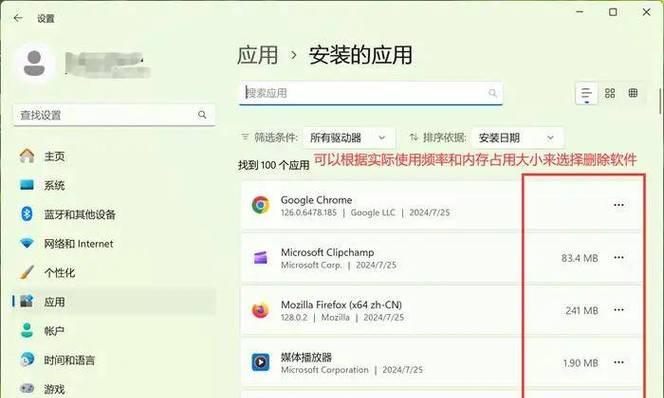Switch to grid view layout
The image size is (664, 398).
610,93
